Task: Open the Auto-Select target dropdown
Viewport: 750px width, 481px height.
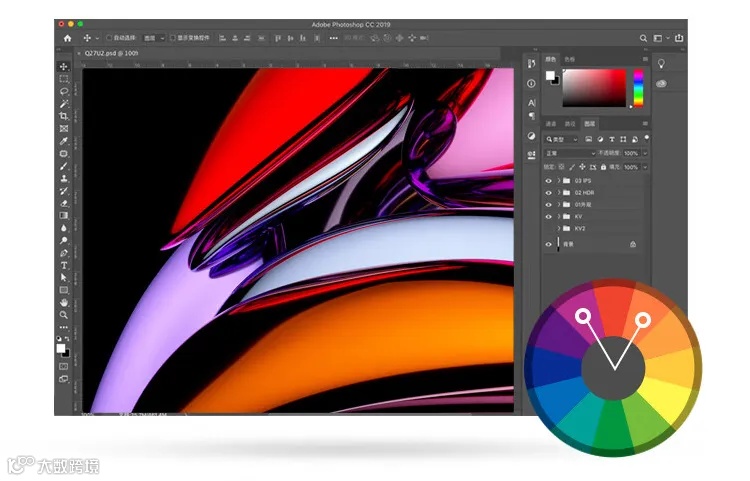Action: (x=154, y=38)
